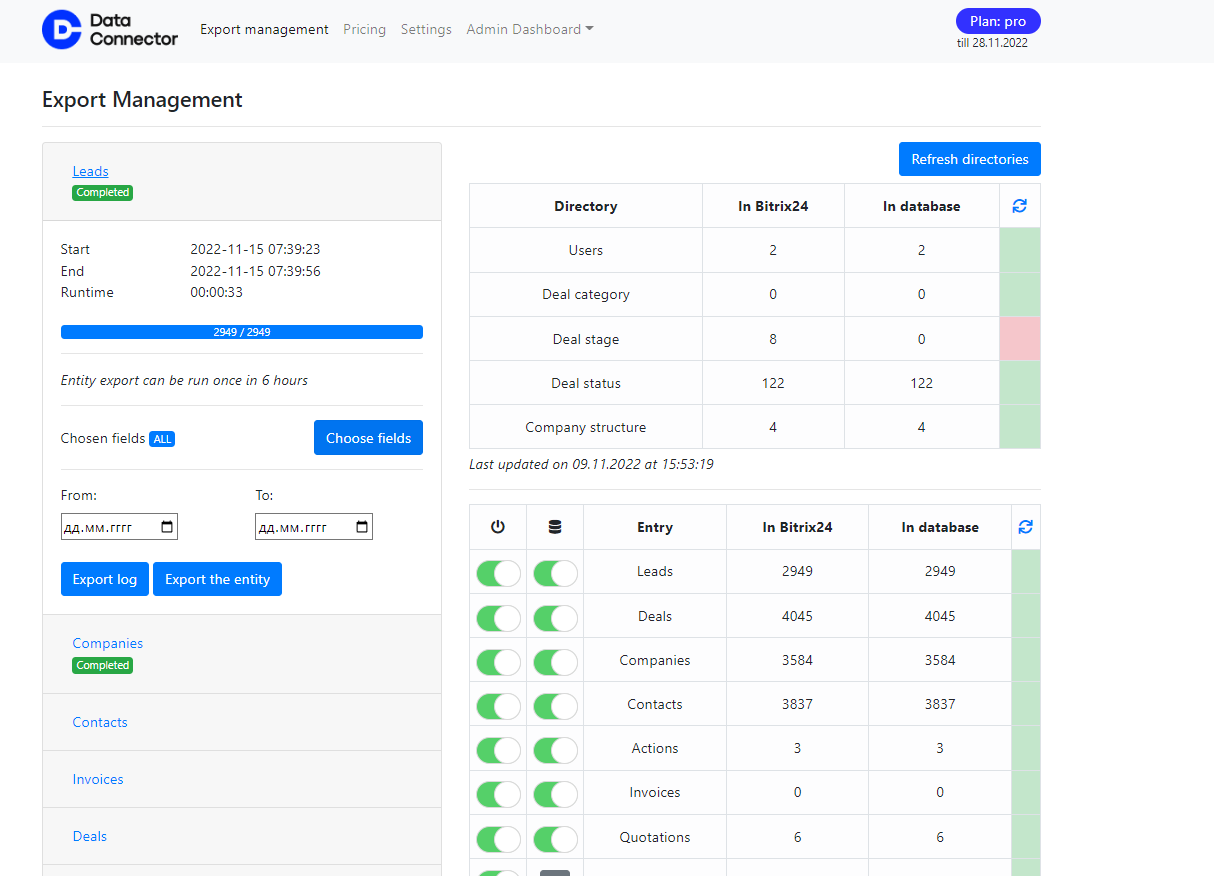Click the Plan: pro badge
Viewport: 1214px width, 876px height.
point(998,21)
